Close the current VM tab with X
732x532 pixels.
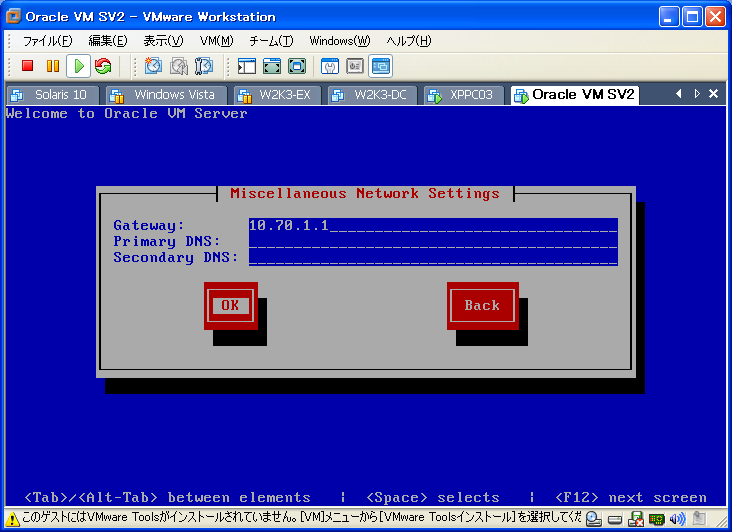pos(713,94)
